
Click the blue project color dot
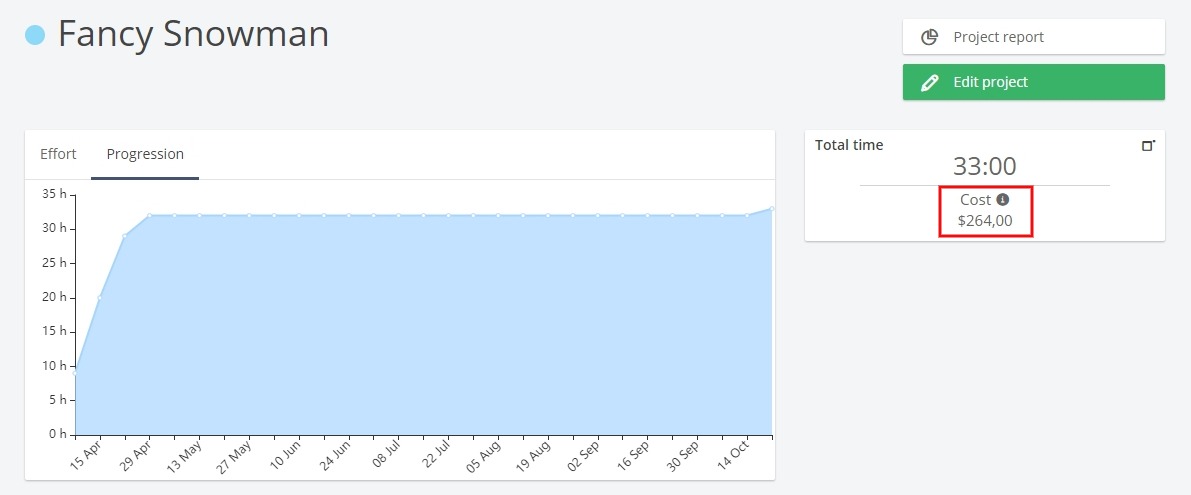point(35,35)
